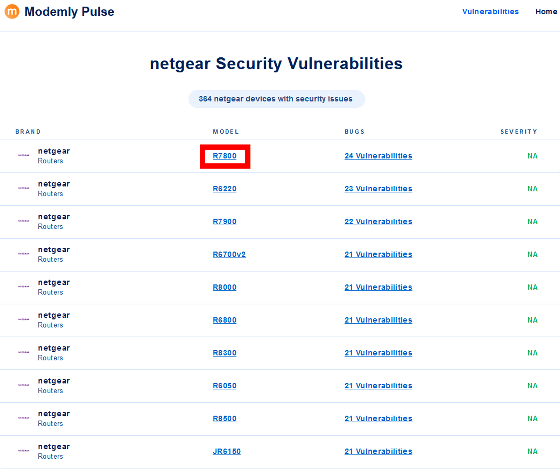The image size is (560, 473).
Task: Click the netgear brand logo in R7800 row
Action: 24,155
